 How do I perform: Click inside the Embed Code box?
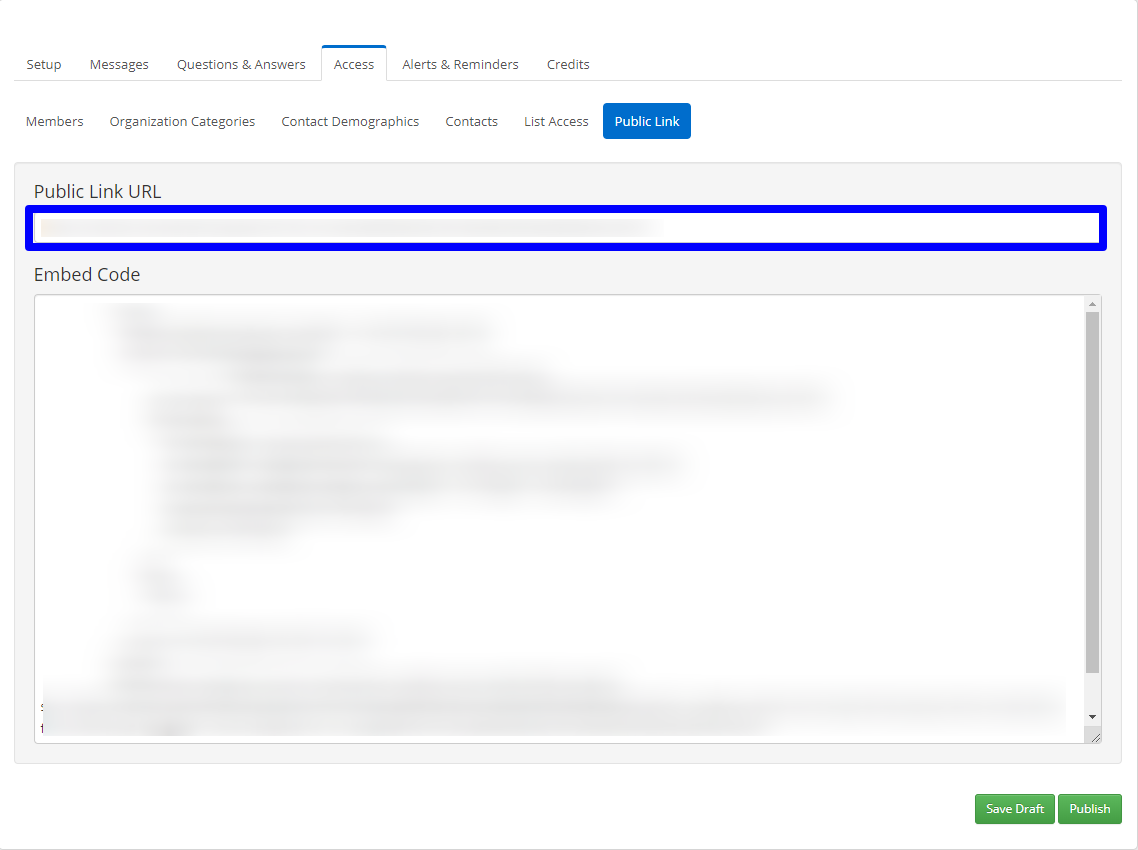pyautogui.click(x=550, y=500)
